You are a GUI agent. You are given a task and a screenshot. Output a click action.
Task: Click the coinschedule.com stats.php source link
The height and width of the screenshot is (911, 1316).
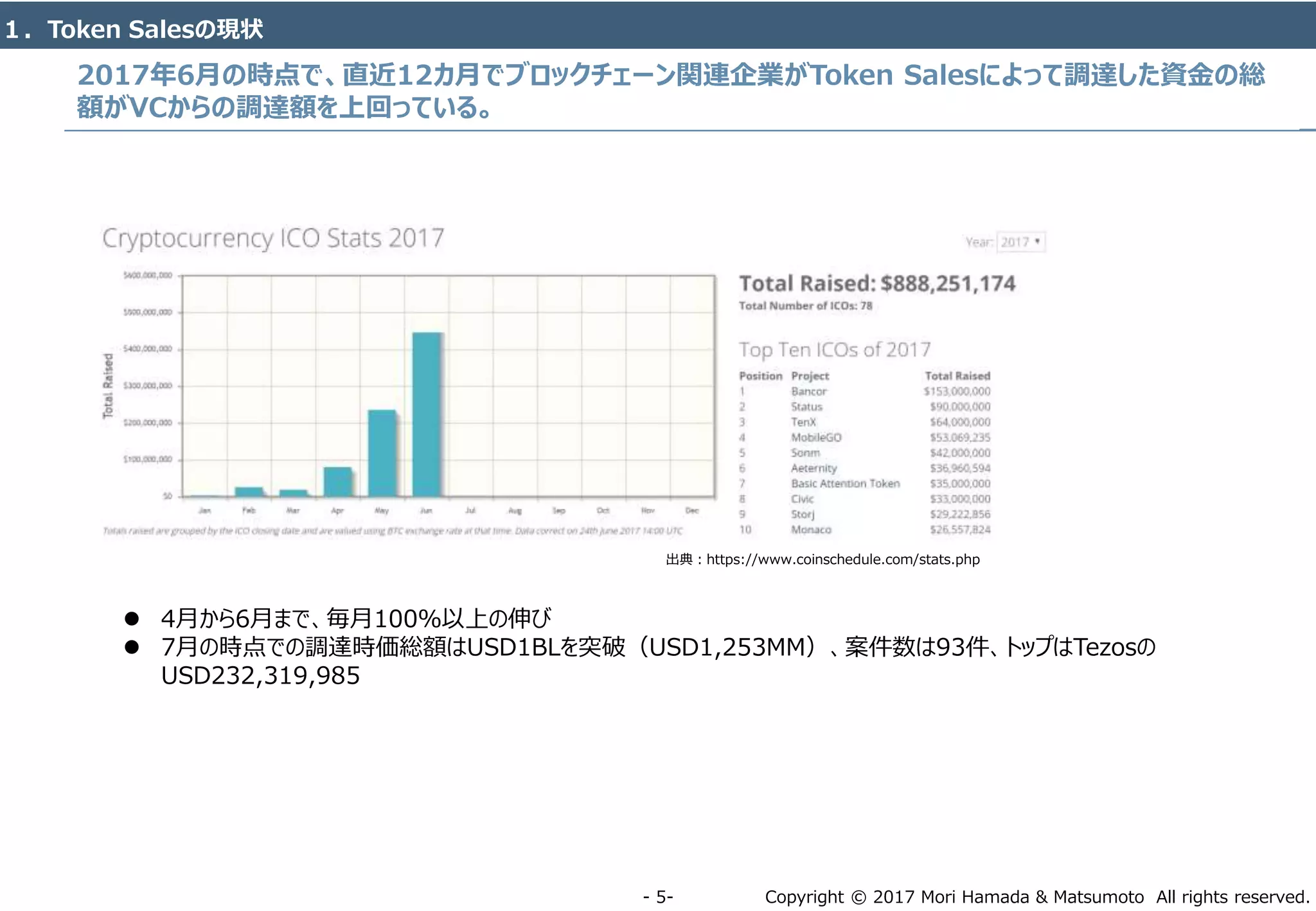tap(843, 560)
